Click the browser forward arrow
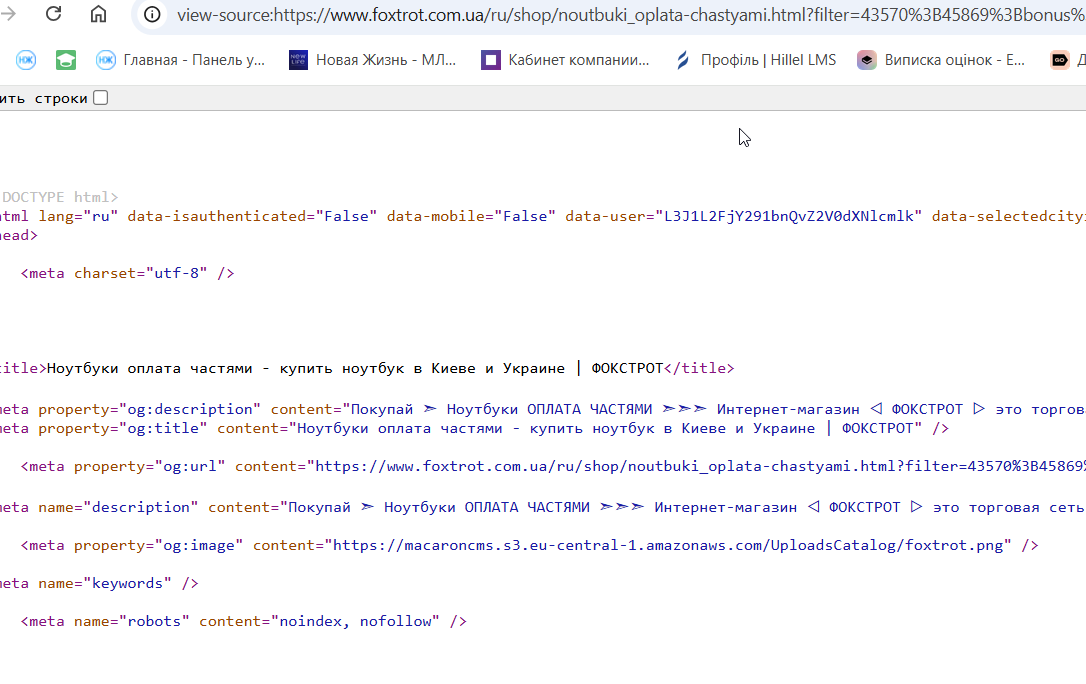Screen dimensions: 1086x684 click(8, 14)
